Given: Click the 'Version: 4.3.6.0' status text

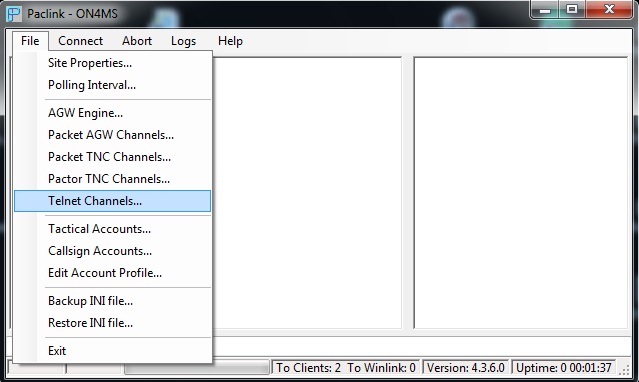Looking at the screenshot, I should (465, 368).
